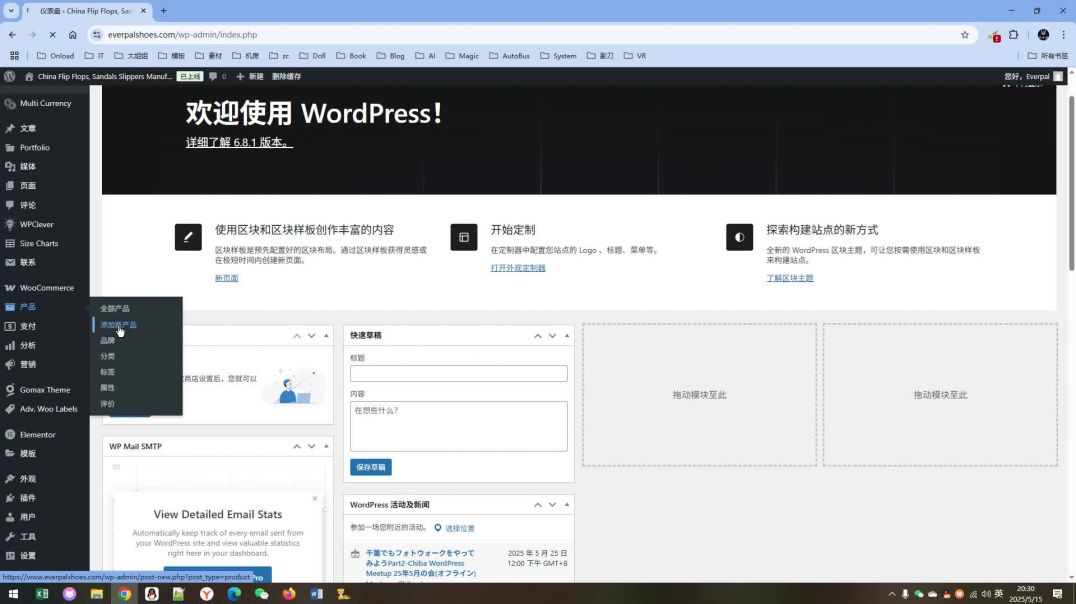
Task: Click 删除缓存 in the admin bar
Action: pyautogui.click(x=286, y=76)
